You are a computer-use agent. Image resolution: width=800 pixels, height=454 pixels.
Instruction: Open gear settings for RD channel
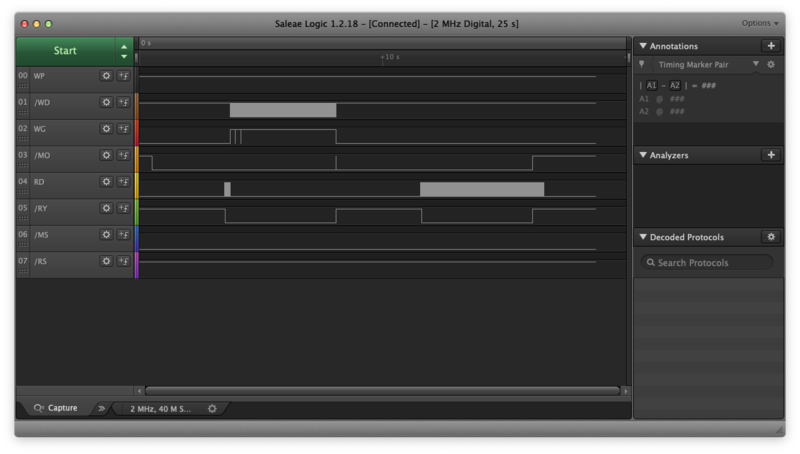pyautogui.click(x=106, y=182)
